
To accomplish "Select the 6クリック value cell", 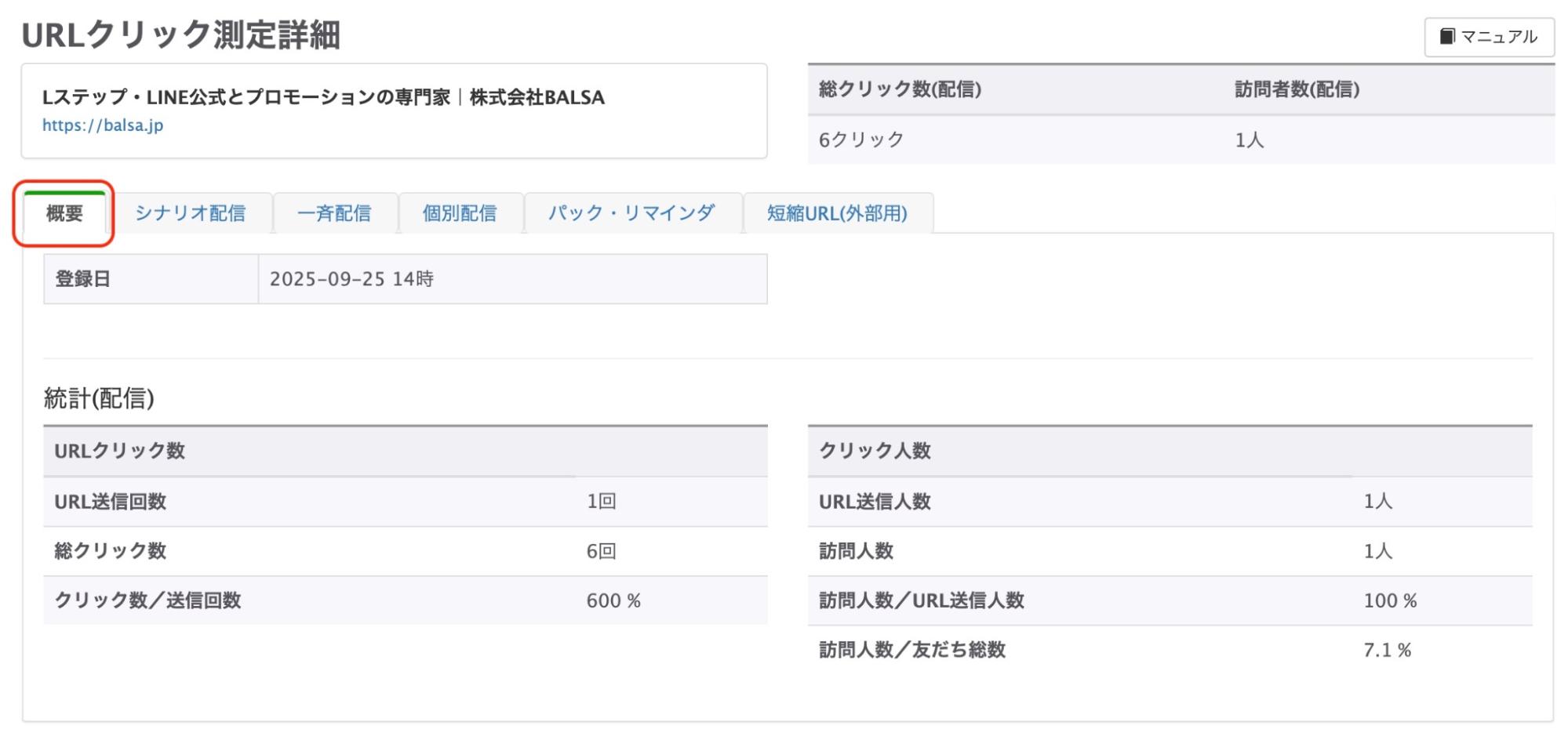I will click(x=860, y=140).
